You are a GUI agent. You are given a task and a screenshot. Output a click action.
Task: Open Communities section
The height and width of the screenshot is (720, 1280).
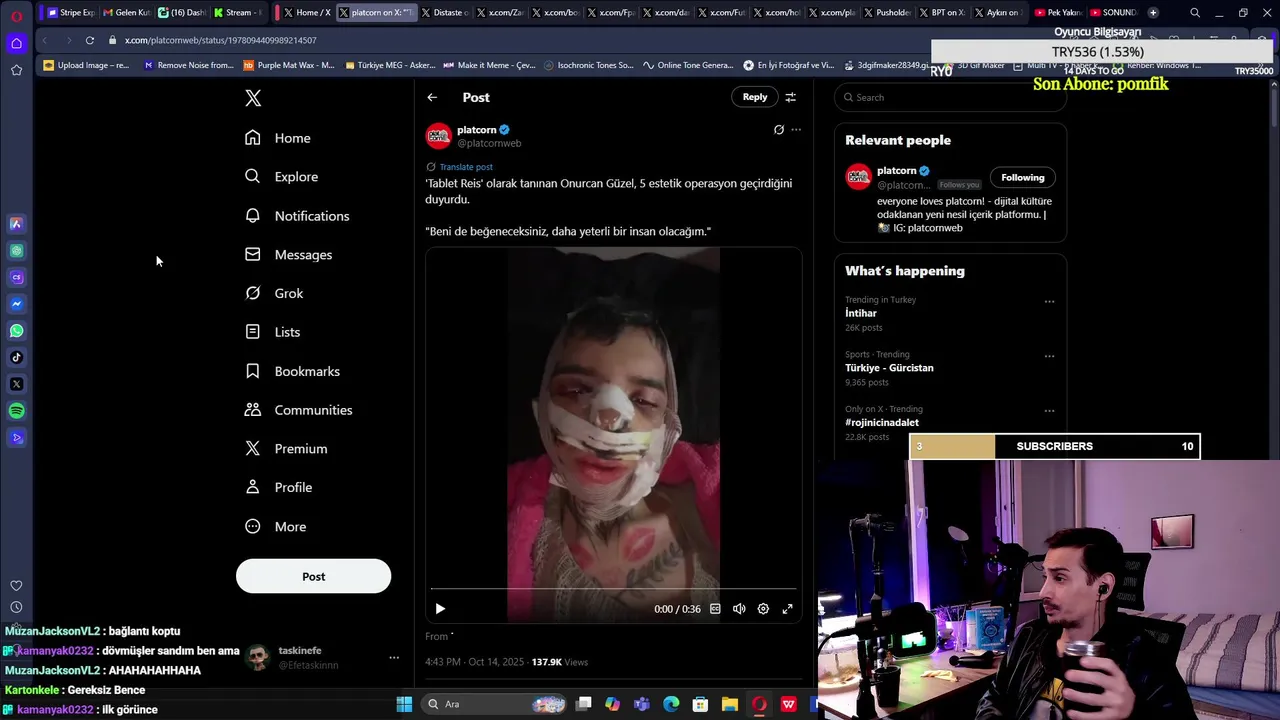pyautogui.click(x=299, y=410)
